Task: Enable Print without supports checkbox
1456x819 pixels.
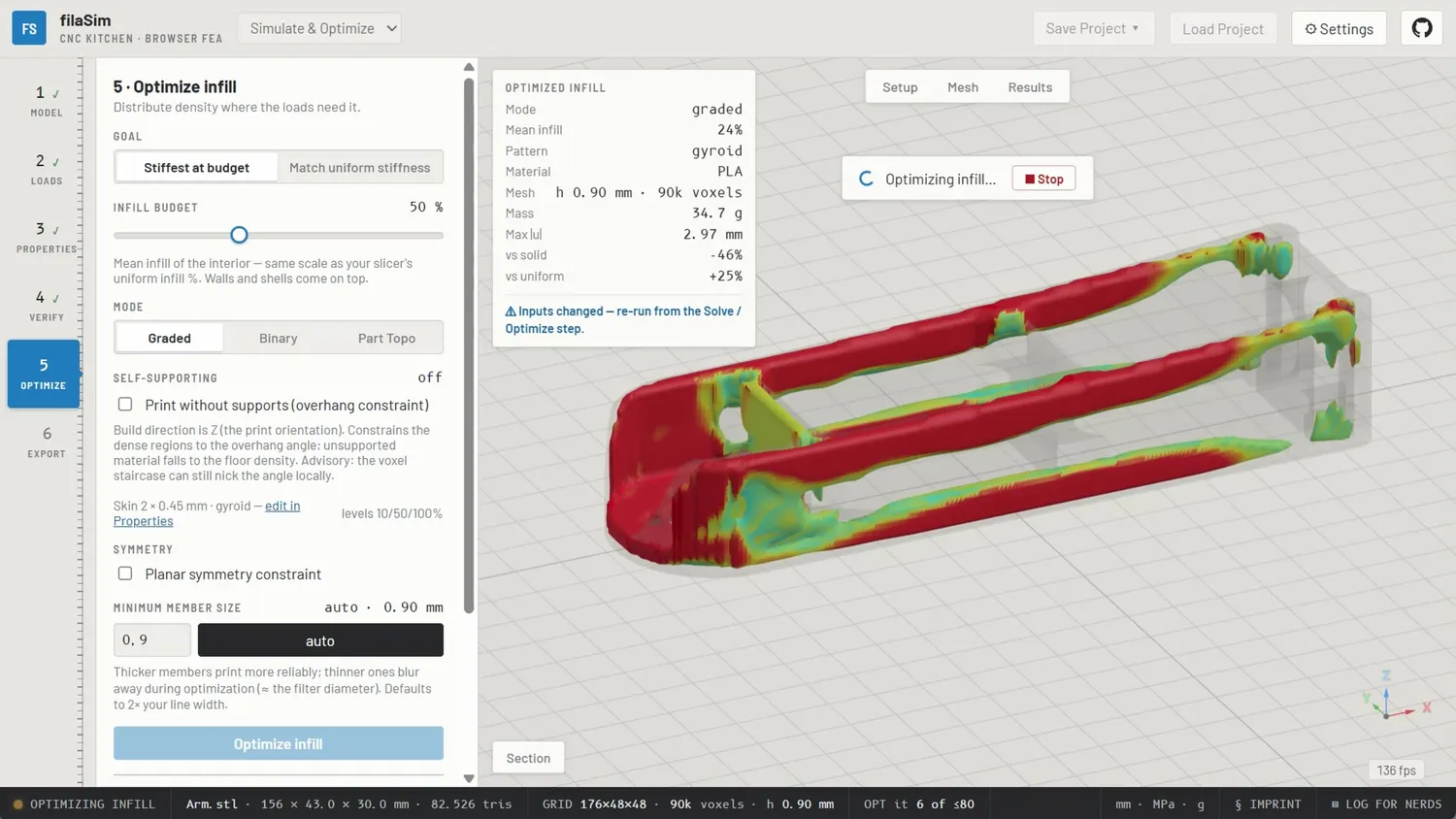Action: pos(125,405)
